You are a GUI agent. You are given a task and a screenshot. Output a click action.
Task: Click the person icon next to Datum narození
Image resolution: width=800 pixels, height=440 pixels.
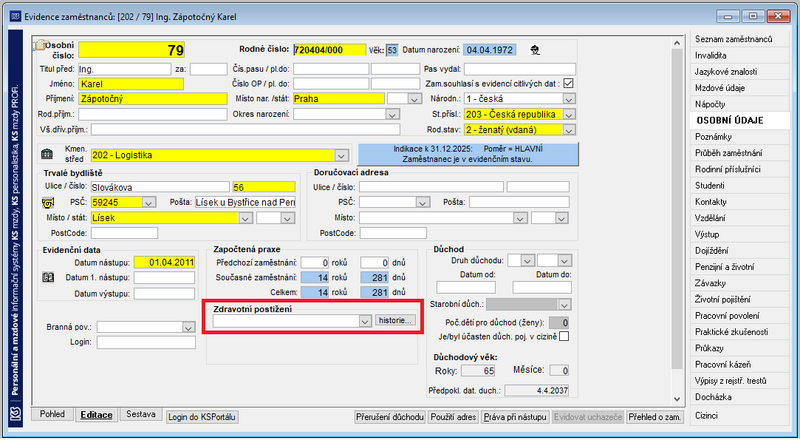coord(535,50)
